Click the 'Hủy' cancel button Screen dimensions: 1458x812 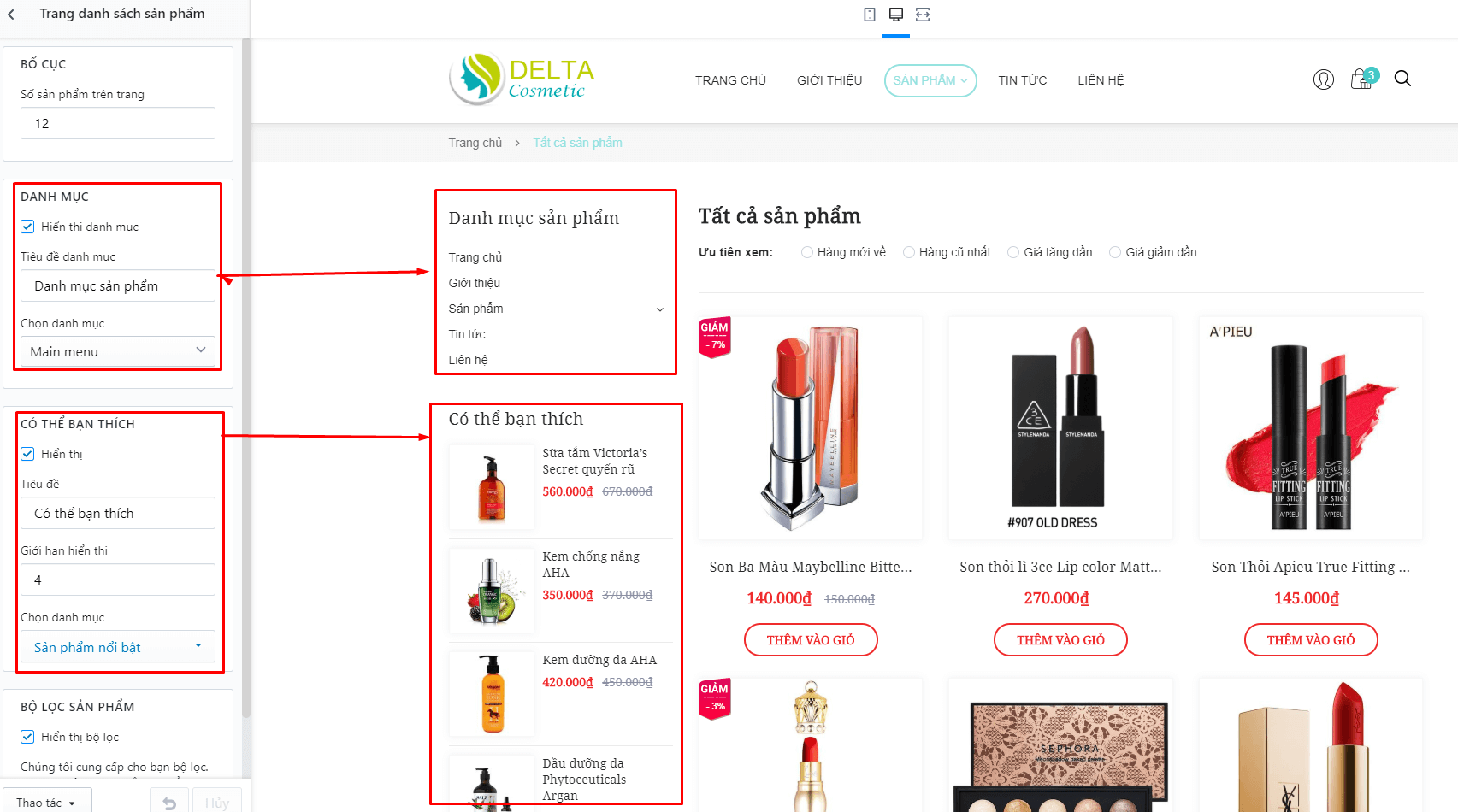coord(217,803)
